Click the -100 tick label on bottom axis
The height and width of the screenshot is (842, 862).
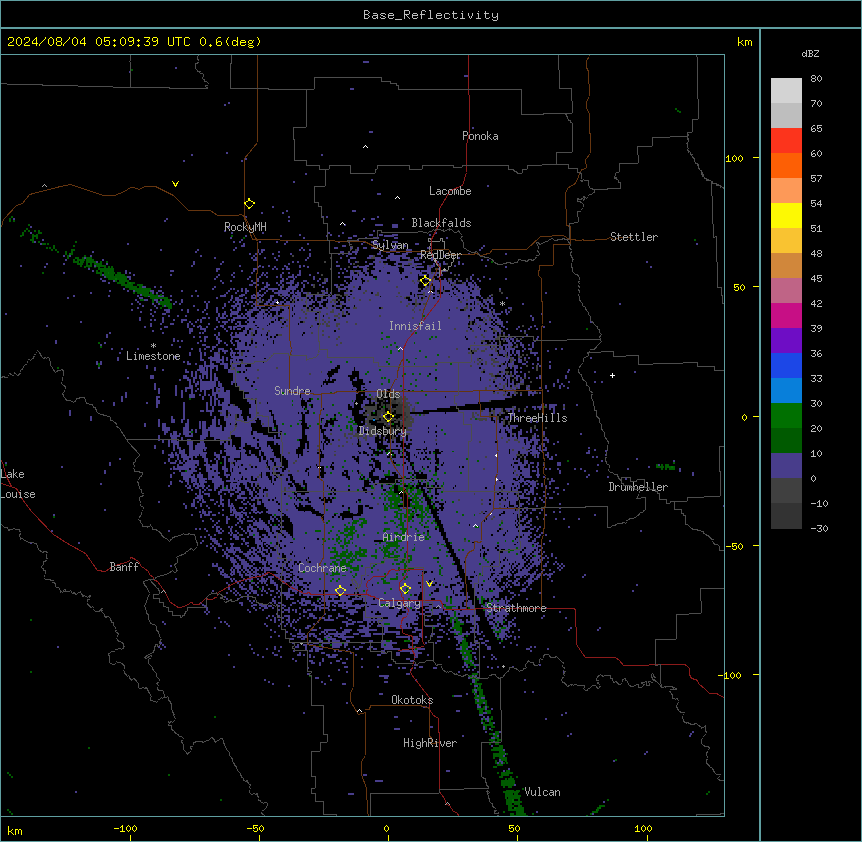pos(125,828)
